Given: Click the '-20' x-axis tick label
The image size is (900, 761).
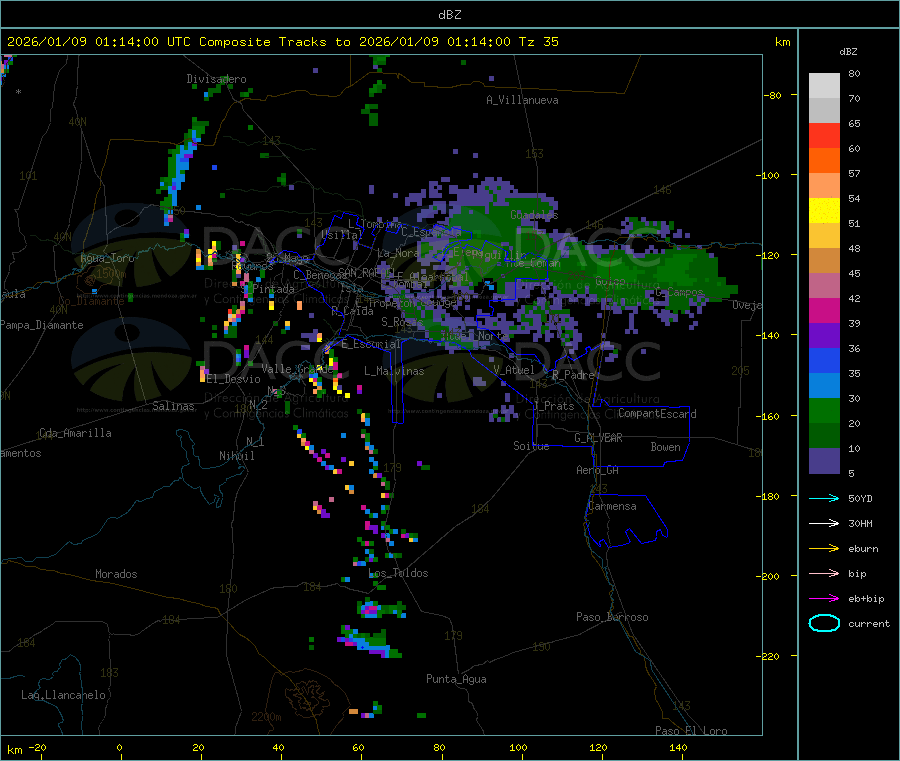Looking at the screenshot, I should [37, 747].
